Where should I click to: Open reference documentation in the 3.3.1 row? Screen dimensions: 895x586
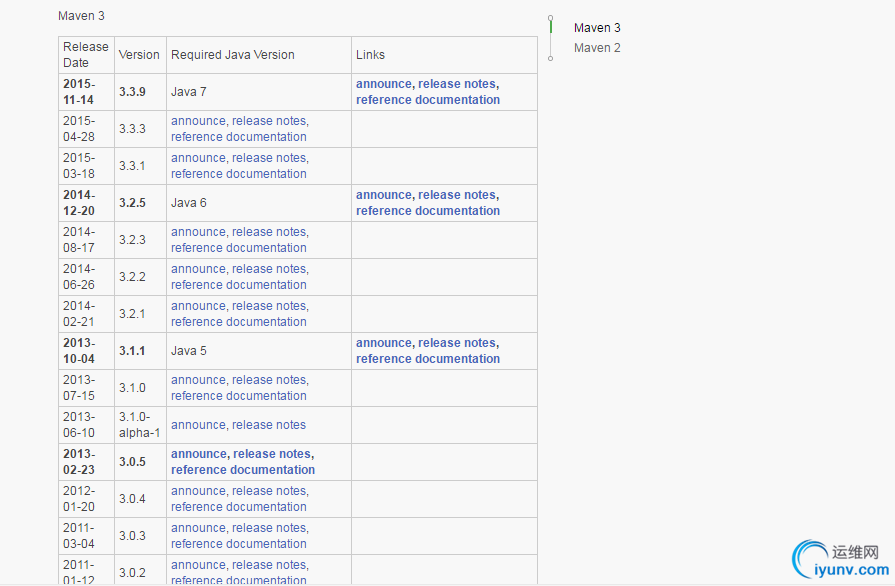(239, 174)
